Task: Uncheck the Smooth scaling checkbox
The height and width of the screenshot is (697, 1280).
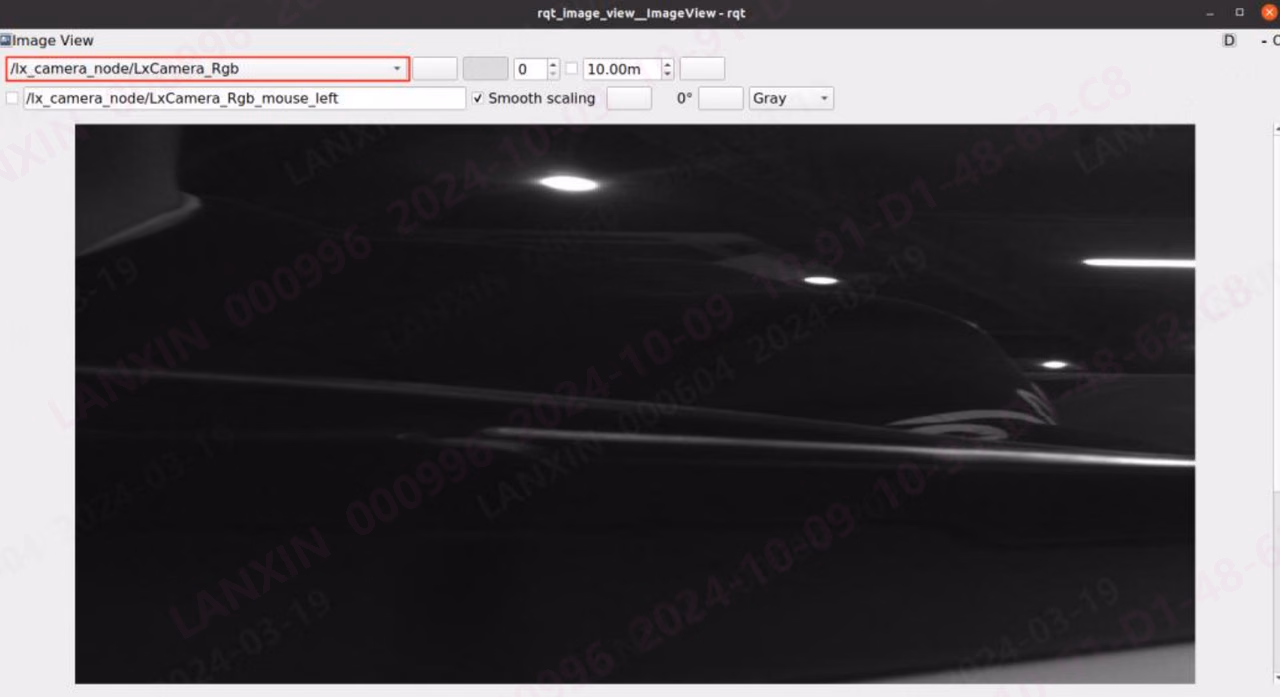Action: (478, 98)
